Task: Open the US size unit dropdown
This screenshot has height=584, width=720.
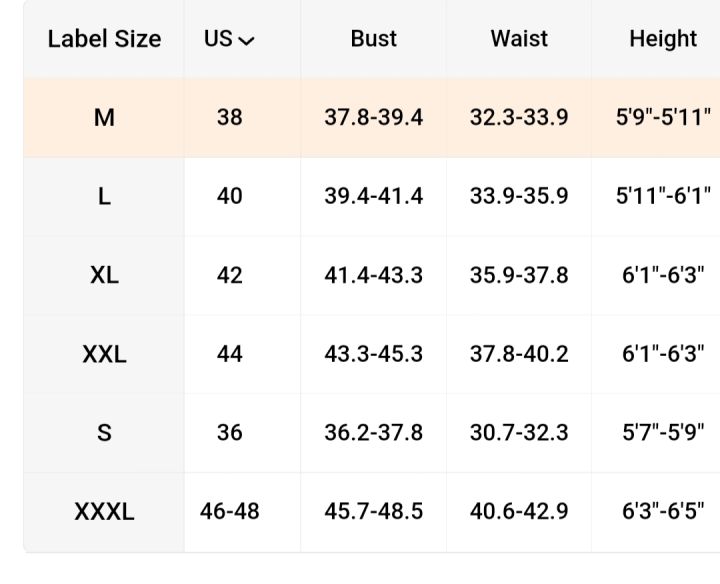Action: point(229,39)
